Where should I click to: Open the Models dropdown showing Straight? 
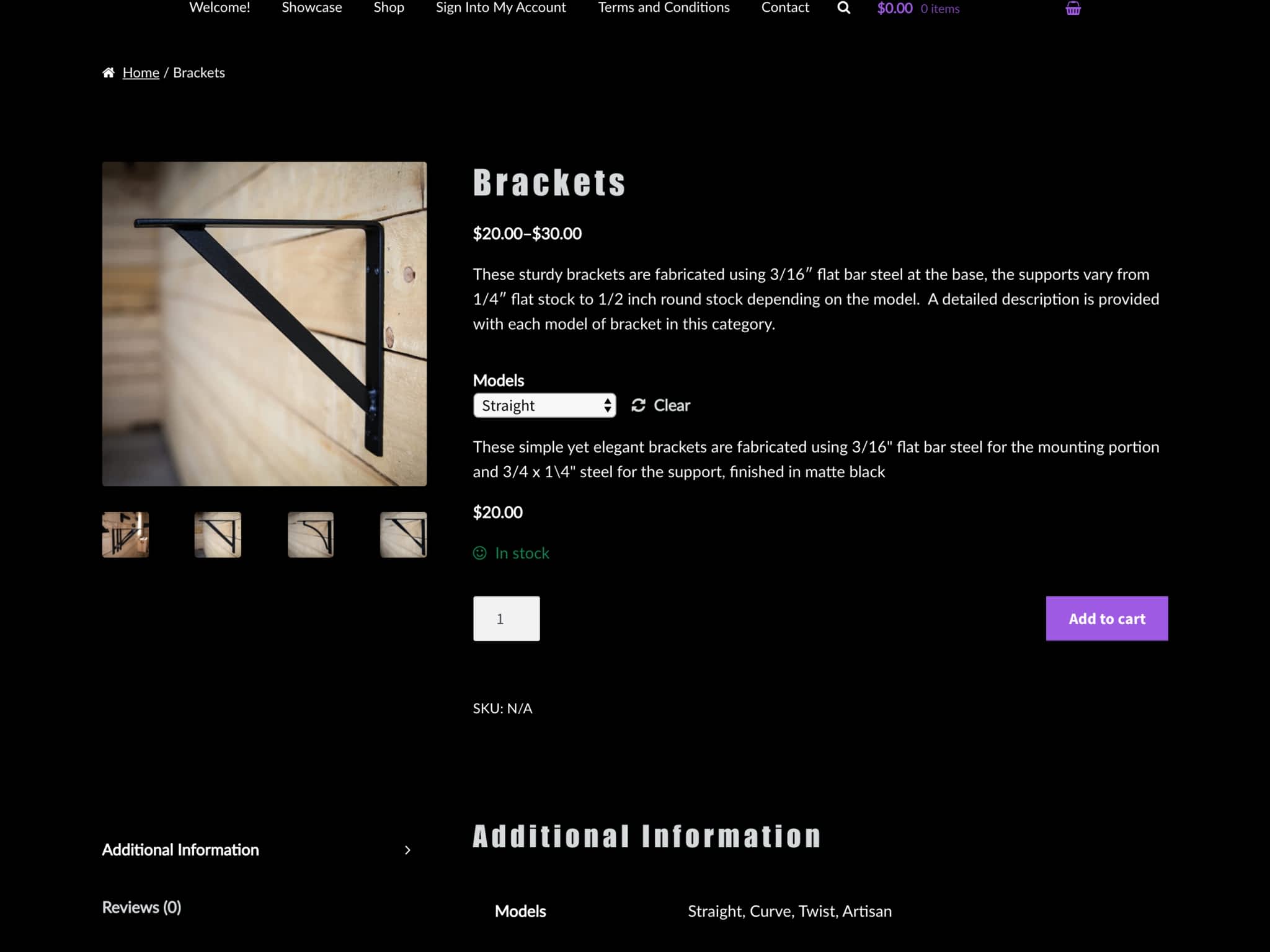pyautogui.click(x=544, y=405)
